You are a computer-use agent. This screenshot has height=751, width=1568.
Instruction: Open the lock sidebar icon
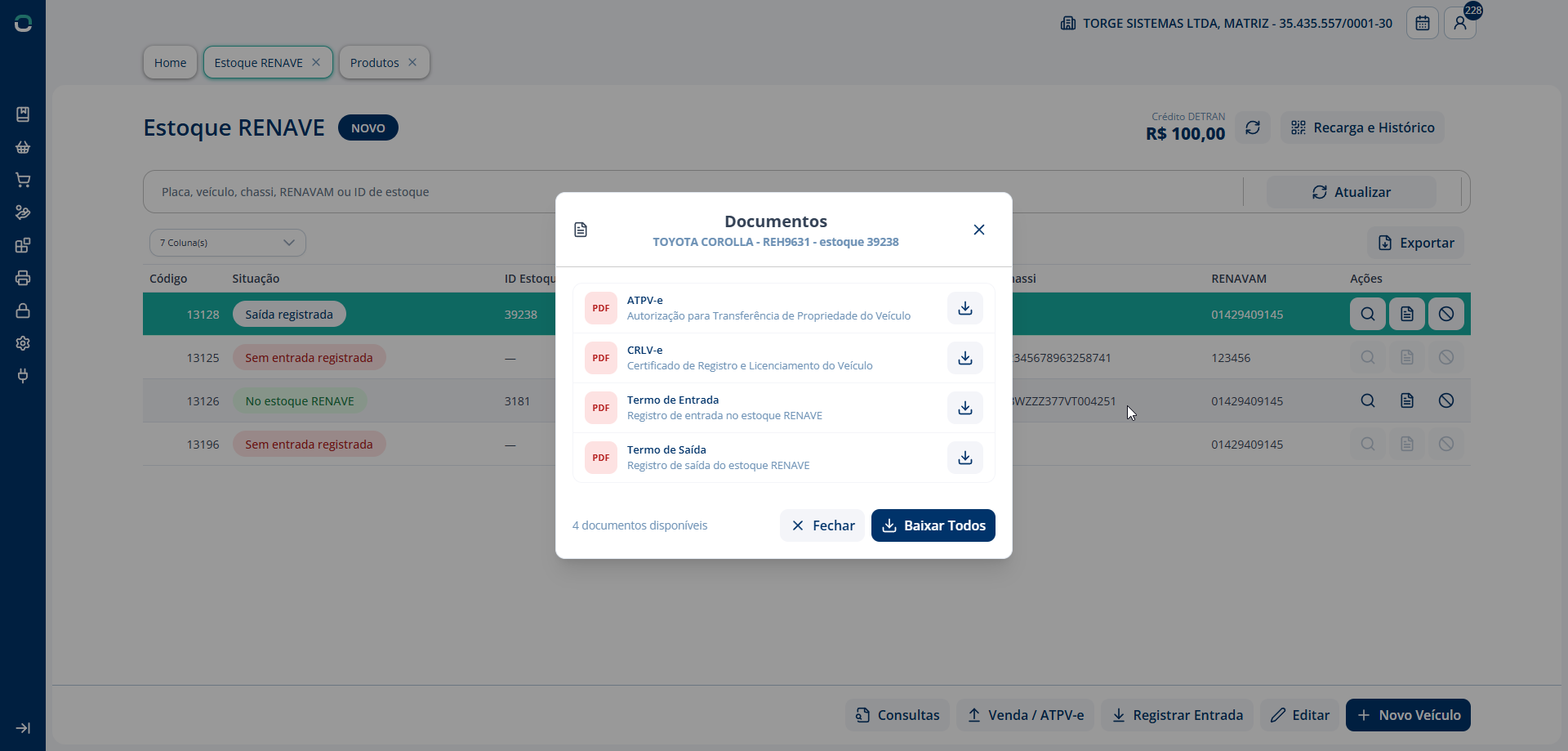(23, 311)
